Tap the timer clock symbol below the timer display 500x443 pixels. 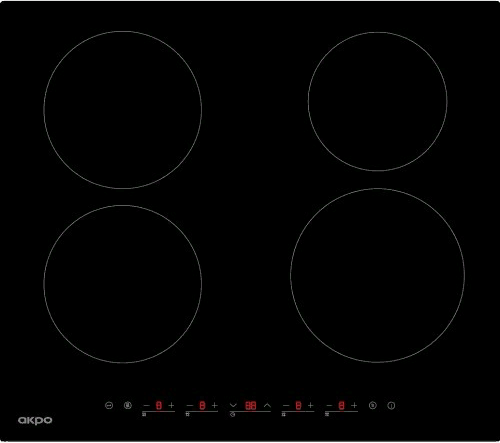click(233, 414)
